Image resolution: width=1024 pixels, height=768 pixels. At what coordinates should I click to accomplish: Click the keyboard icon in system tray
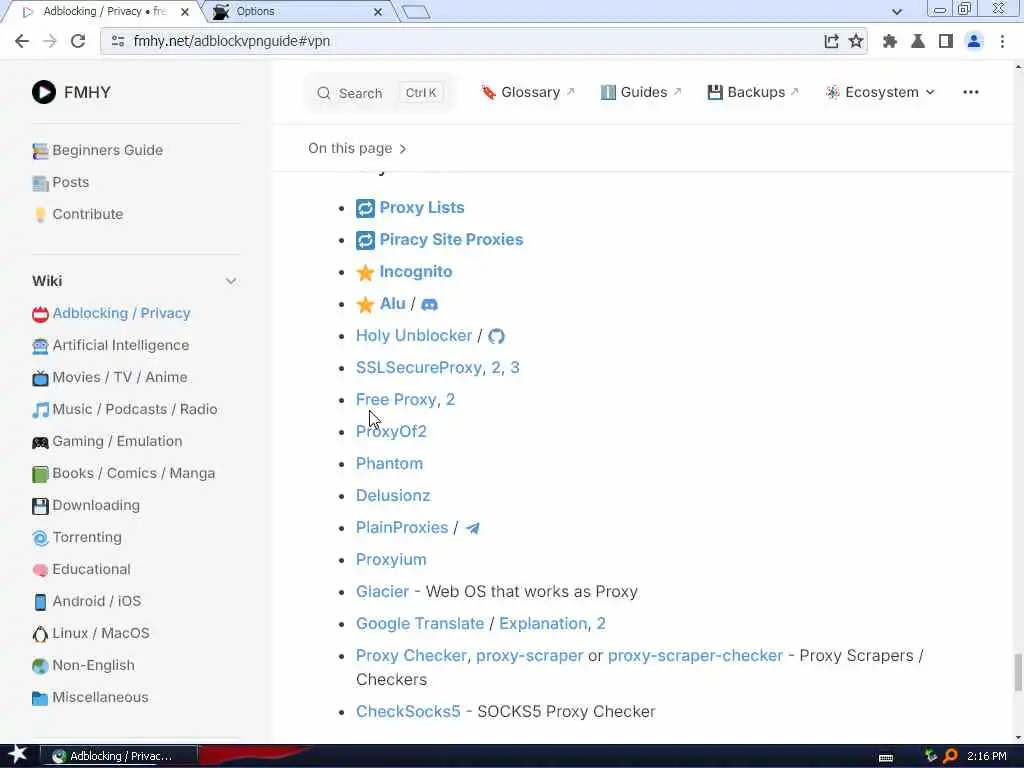tap(886, 758)
